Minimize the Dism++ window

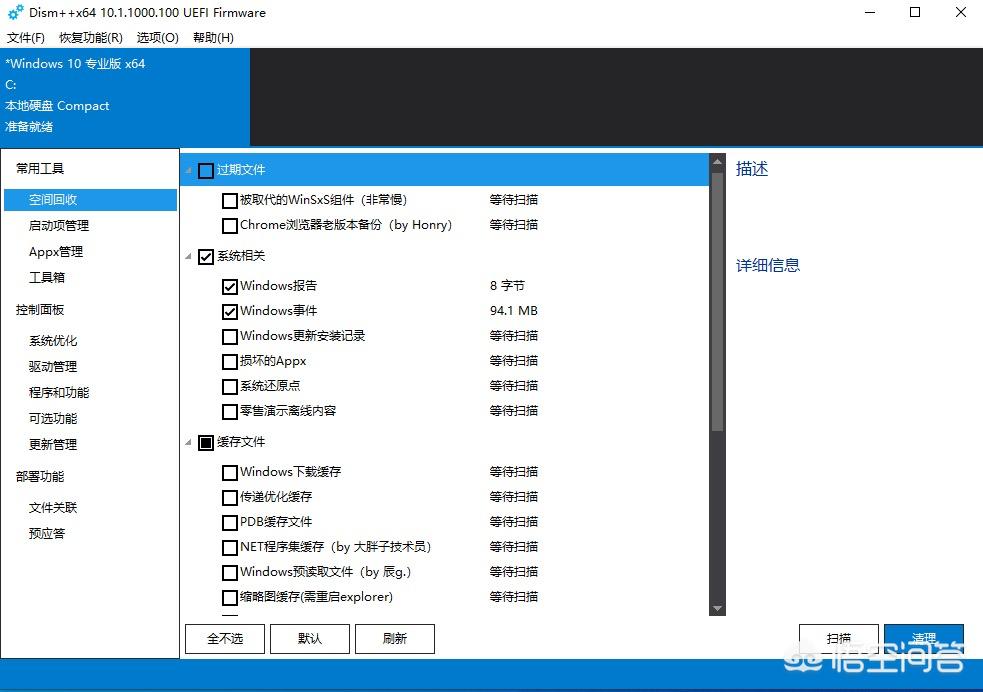point(870,12)
